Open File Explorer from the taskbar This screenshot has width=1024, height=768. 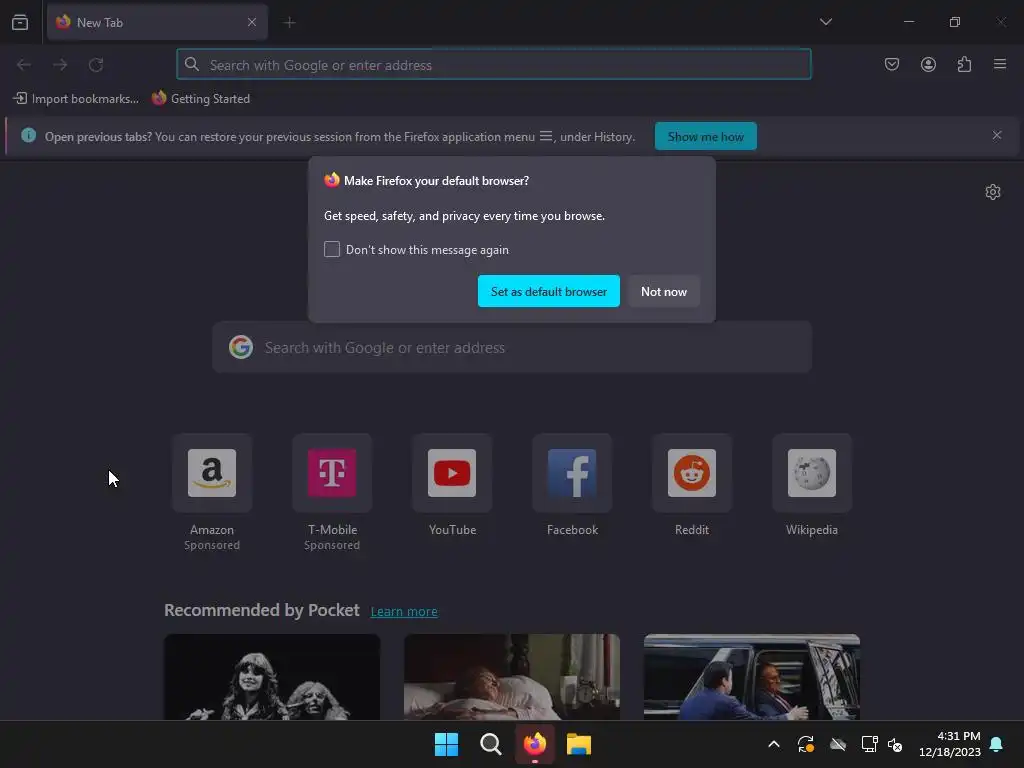579,744
